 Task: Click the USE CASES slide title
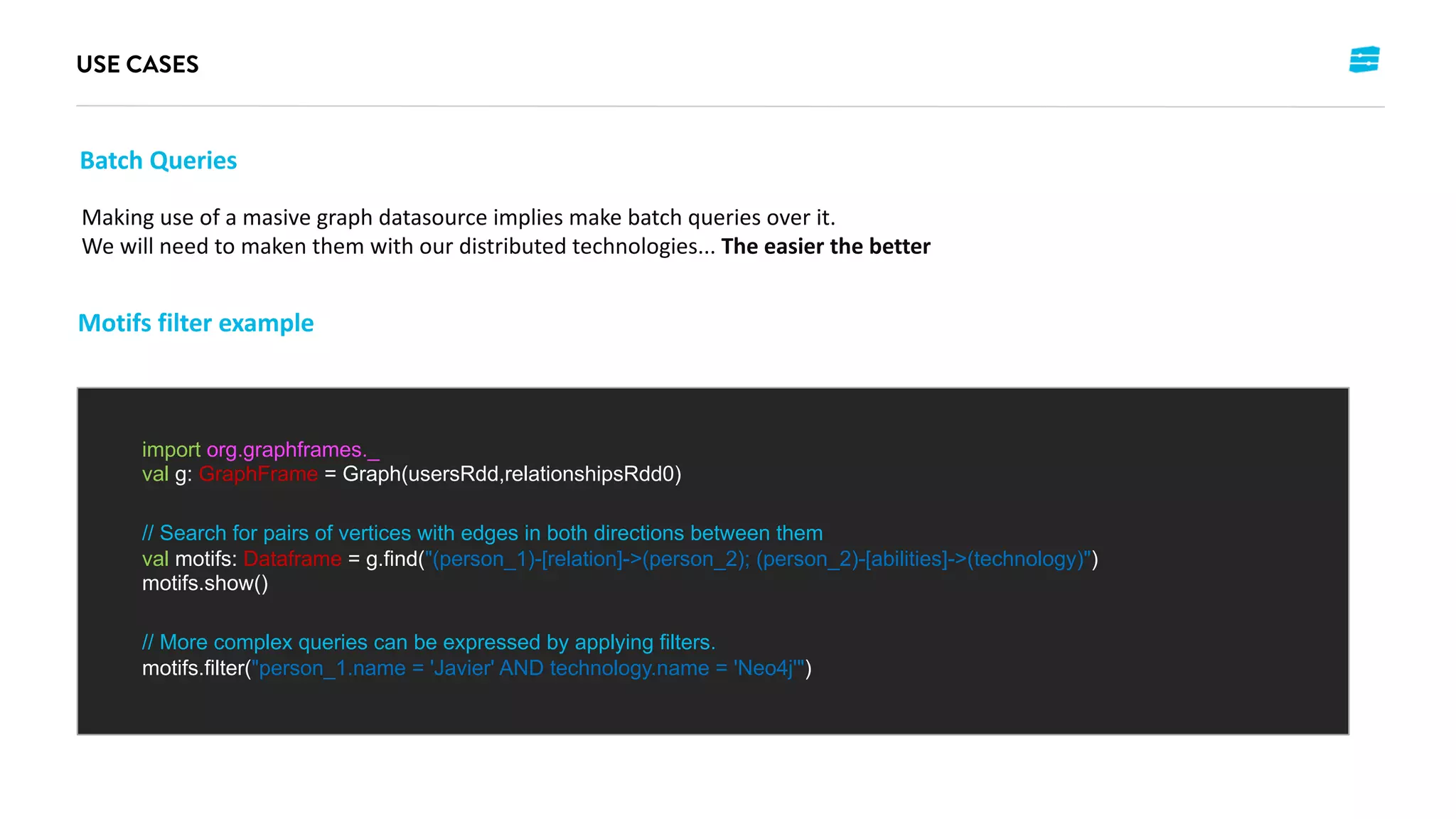137,65
